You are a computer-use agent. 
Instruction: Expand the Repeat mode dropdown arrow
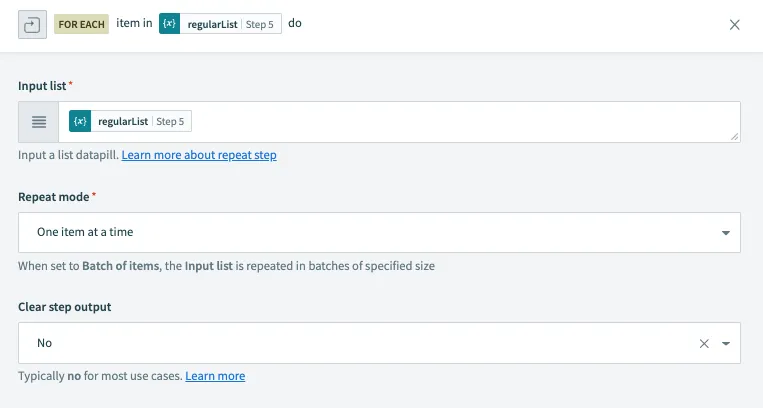click(x=725, y=233)
